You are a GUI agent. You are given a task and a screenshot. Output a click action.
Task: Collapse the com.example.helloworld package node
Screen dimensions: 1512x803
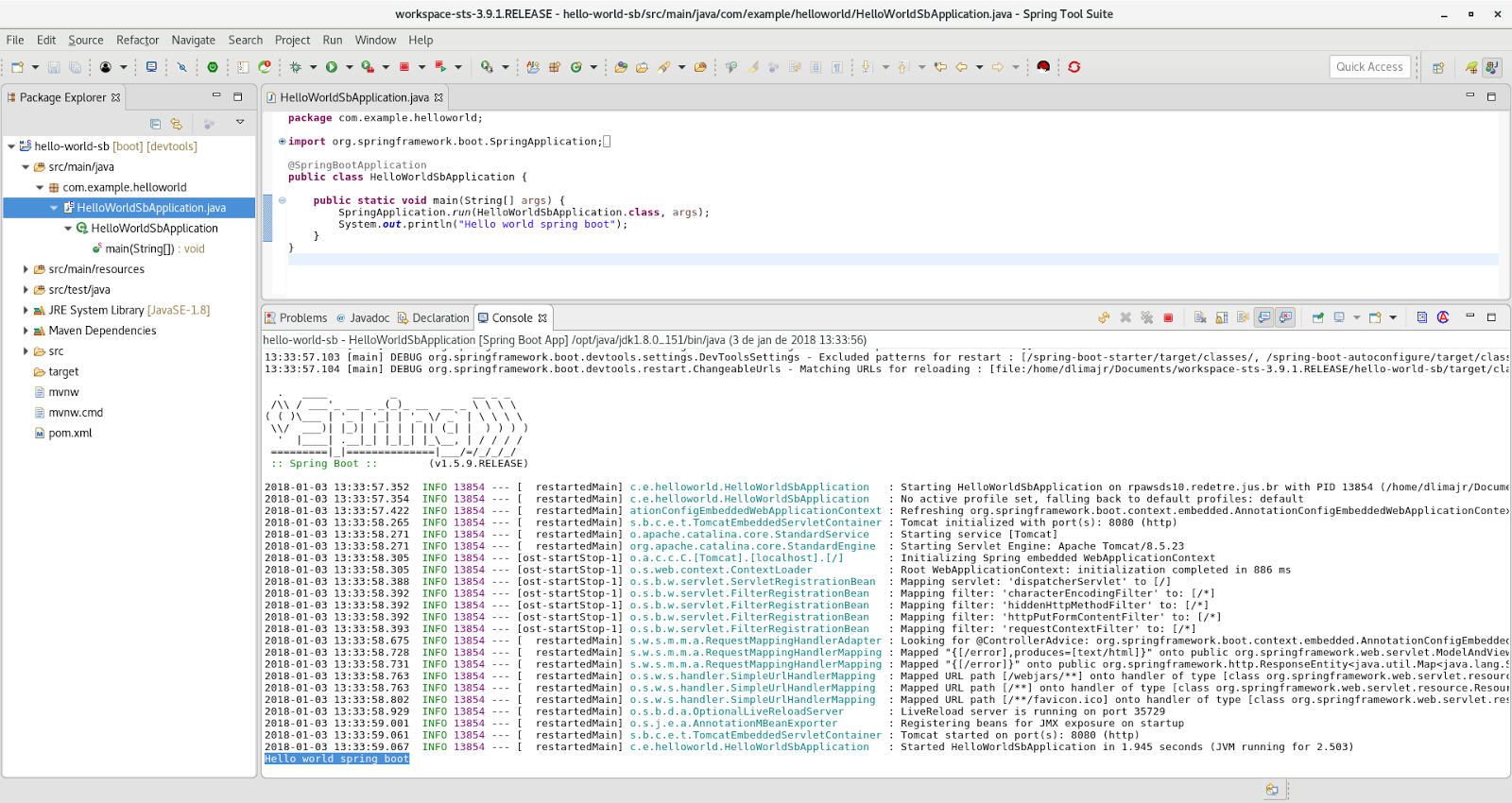[x=40, y=187]
